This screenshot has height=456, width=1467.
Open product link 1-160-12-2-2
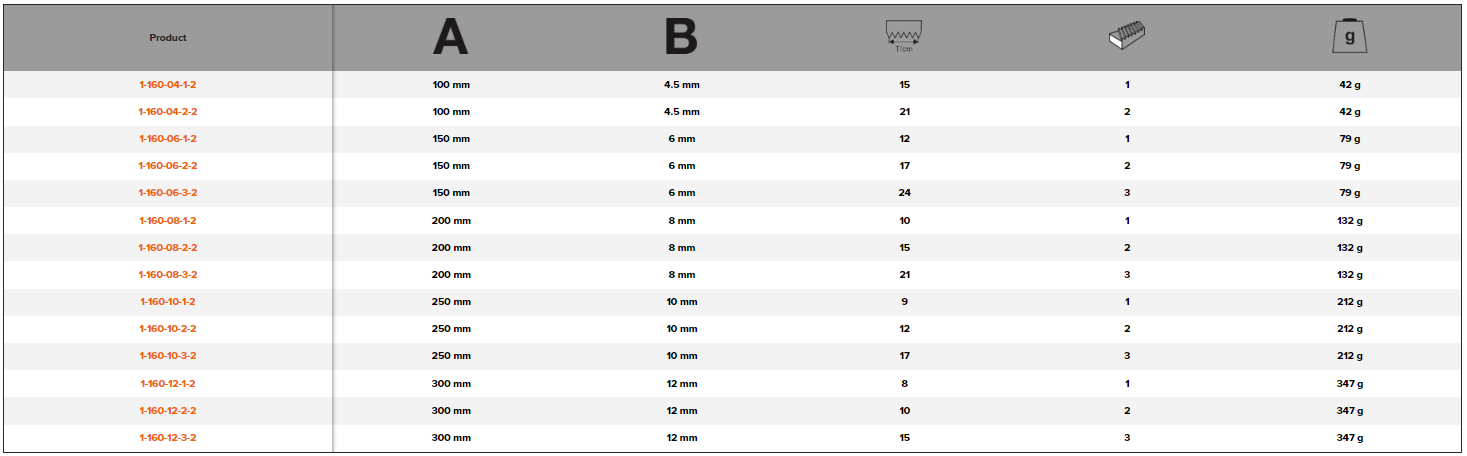pyautogui.click(x=168, y=410)
